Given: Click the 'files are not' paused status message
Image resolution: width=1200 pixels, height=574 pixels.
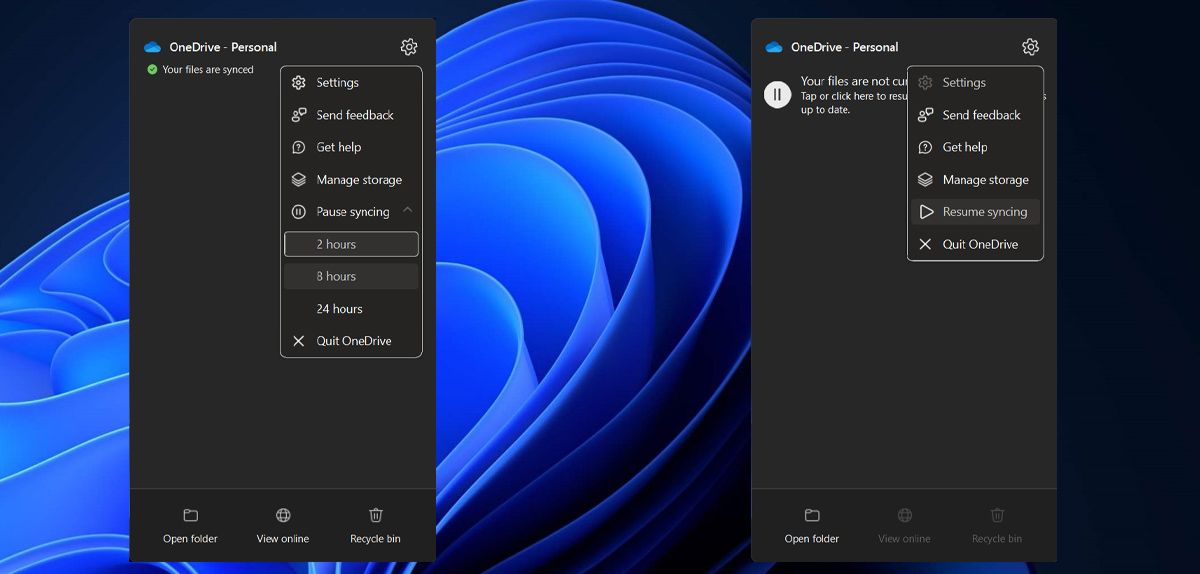Looking at the screenshot, I should [850, 82].
